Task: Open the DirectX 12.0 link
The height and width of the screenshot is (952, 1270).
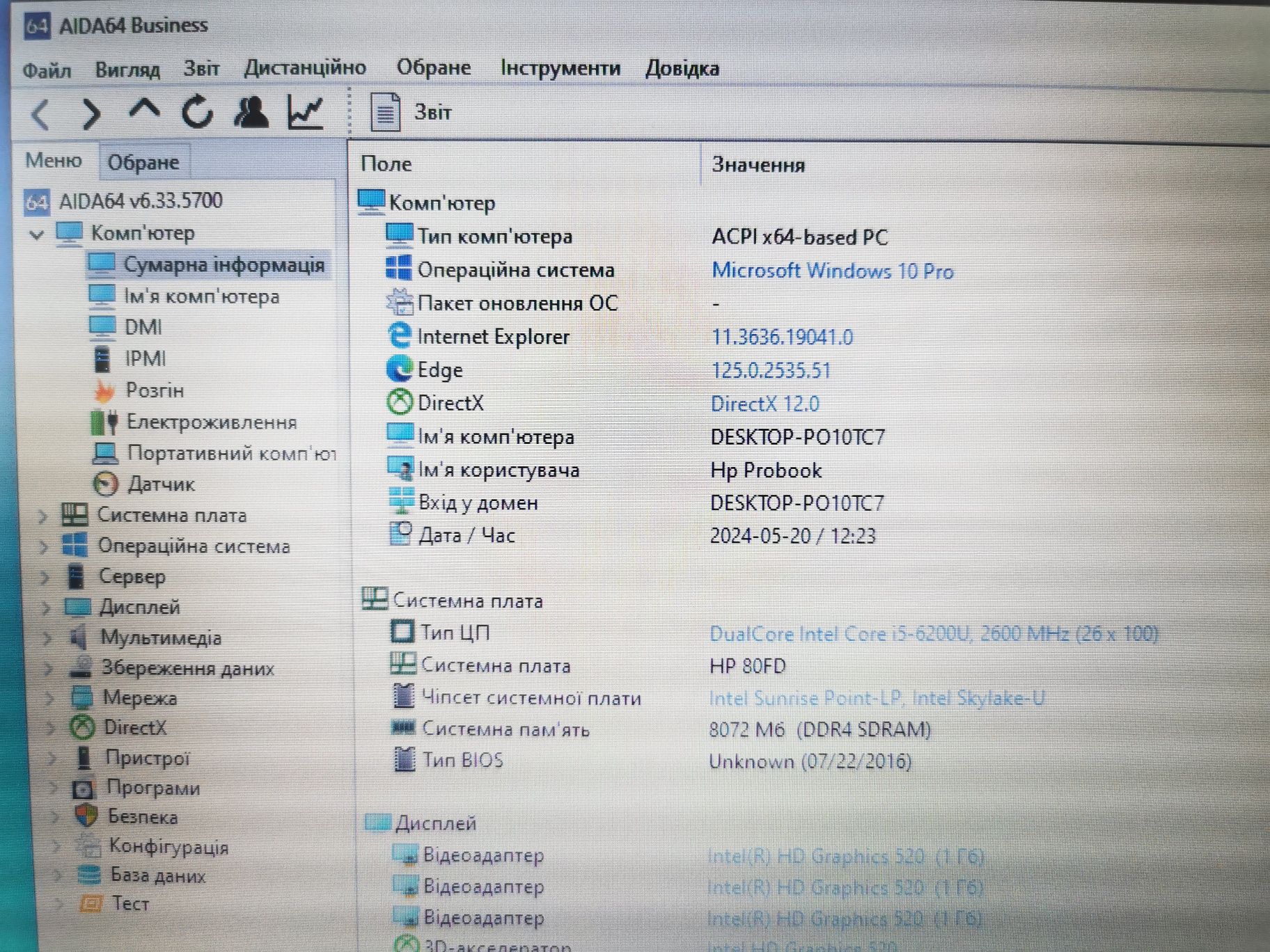Action: (x=765, y=404)
